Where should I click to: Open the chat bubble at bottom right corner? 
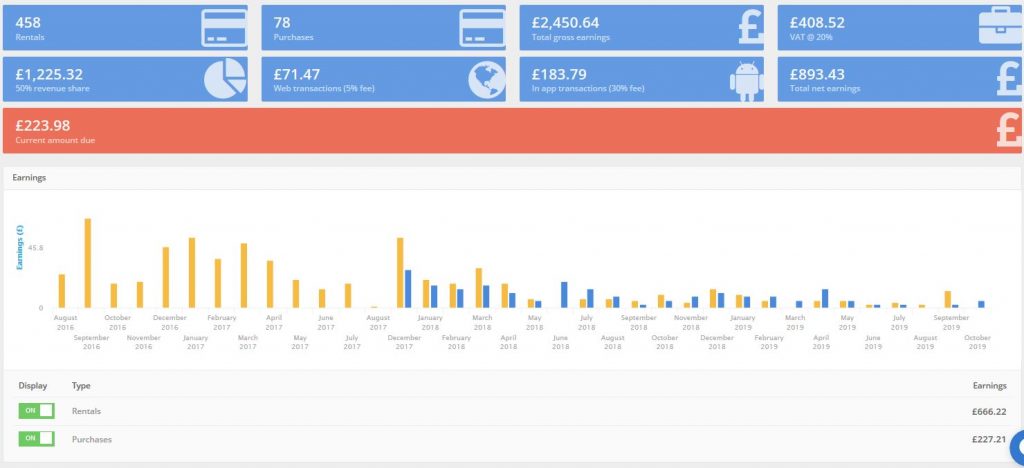click(x=1017, y=448)
